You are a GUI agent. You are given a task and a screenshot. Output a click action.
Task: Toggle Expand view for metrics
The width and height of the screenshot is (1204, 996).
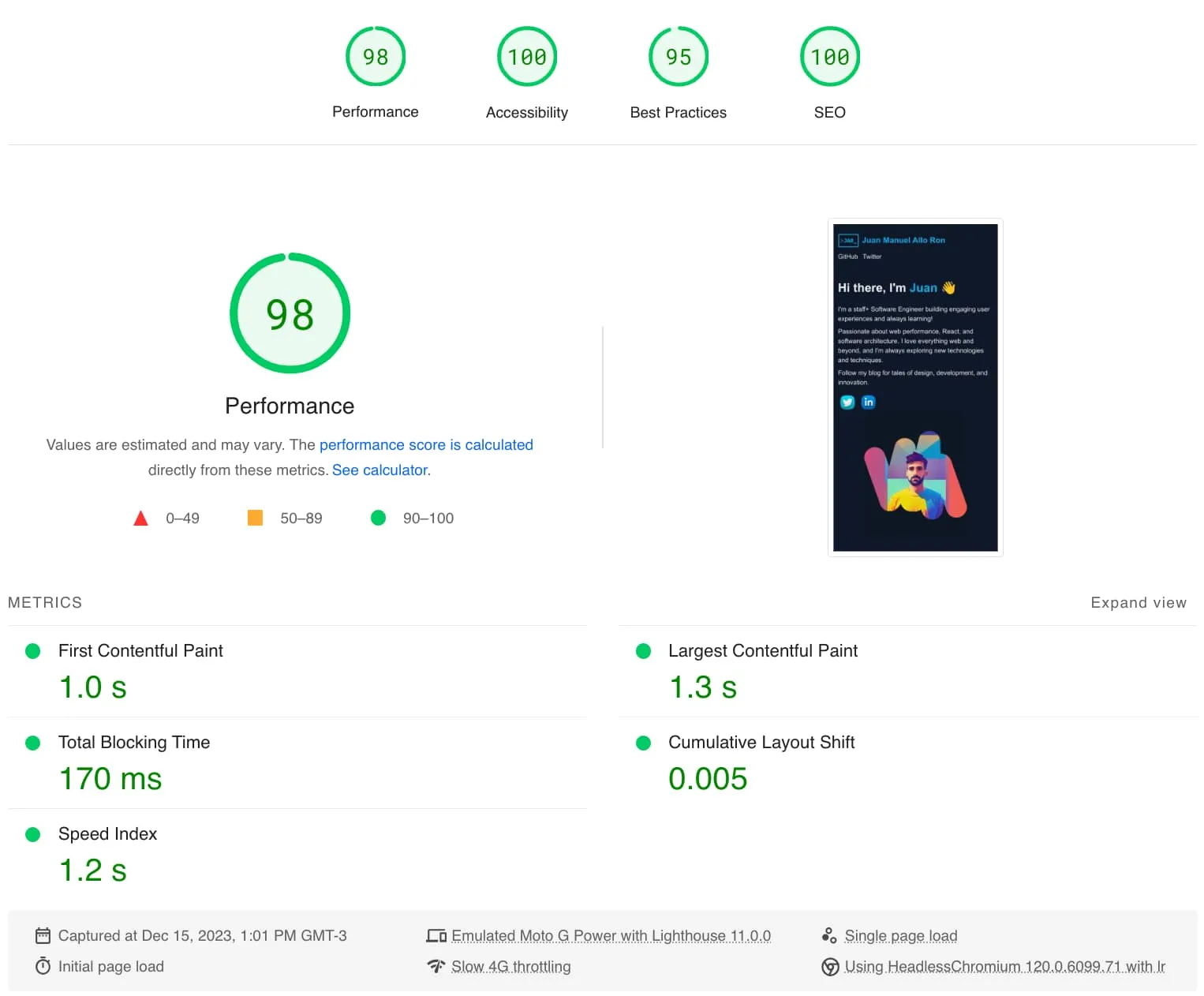pyautogui.click(x=1139, y=603)
